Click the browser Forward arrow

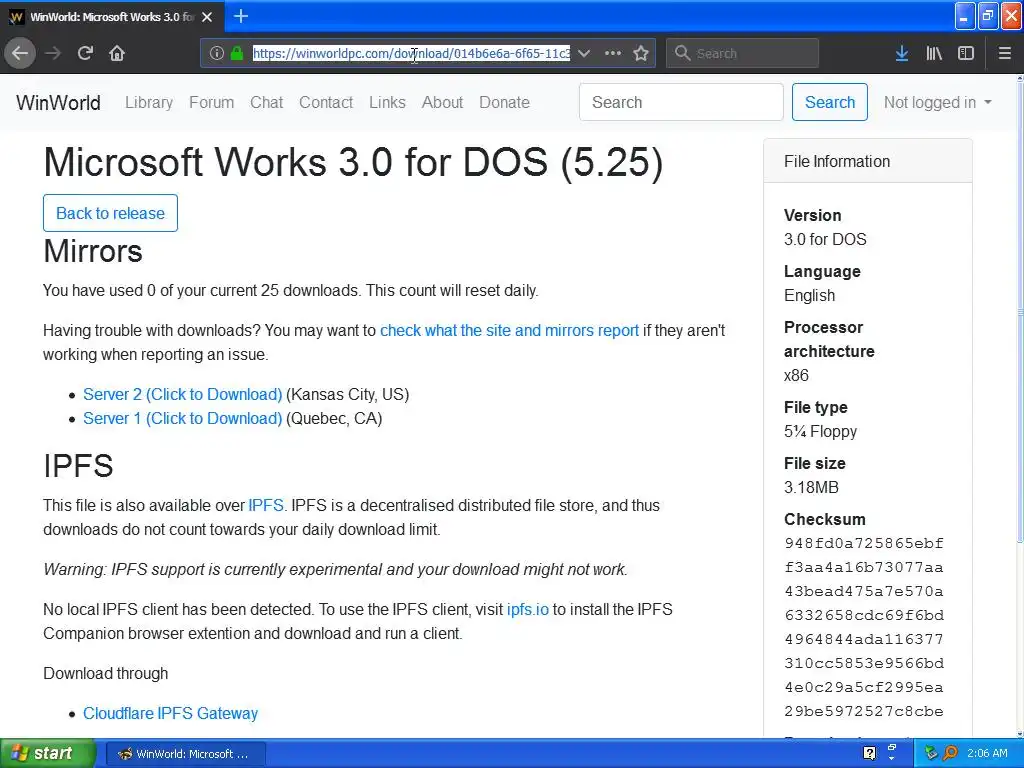(53, 53)
